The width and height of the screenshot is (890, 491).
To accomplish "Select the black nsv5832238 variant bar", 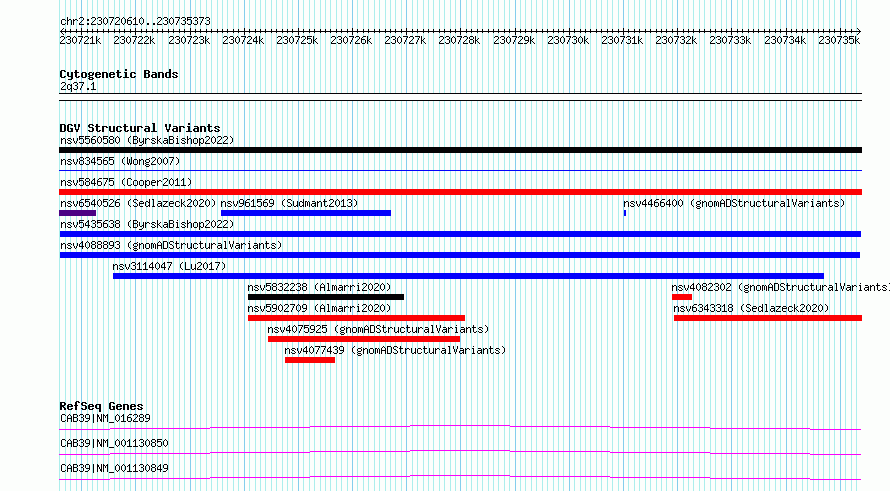I will (x=326, y=297).
